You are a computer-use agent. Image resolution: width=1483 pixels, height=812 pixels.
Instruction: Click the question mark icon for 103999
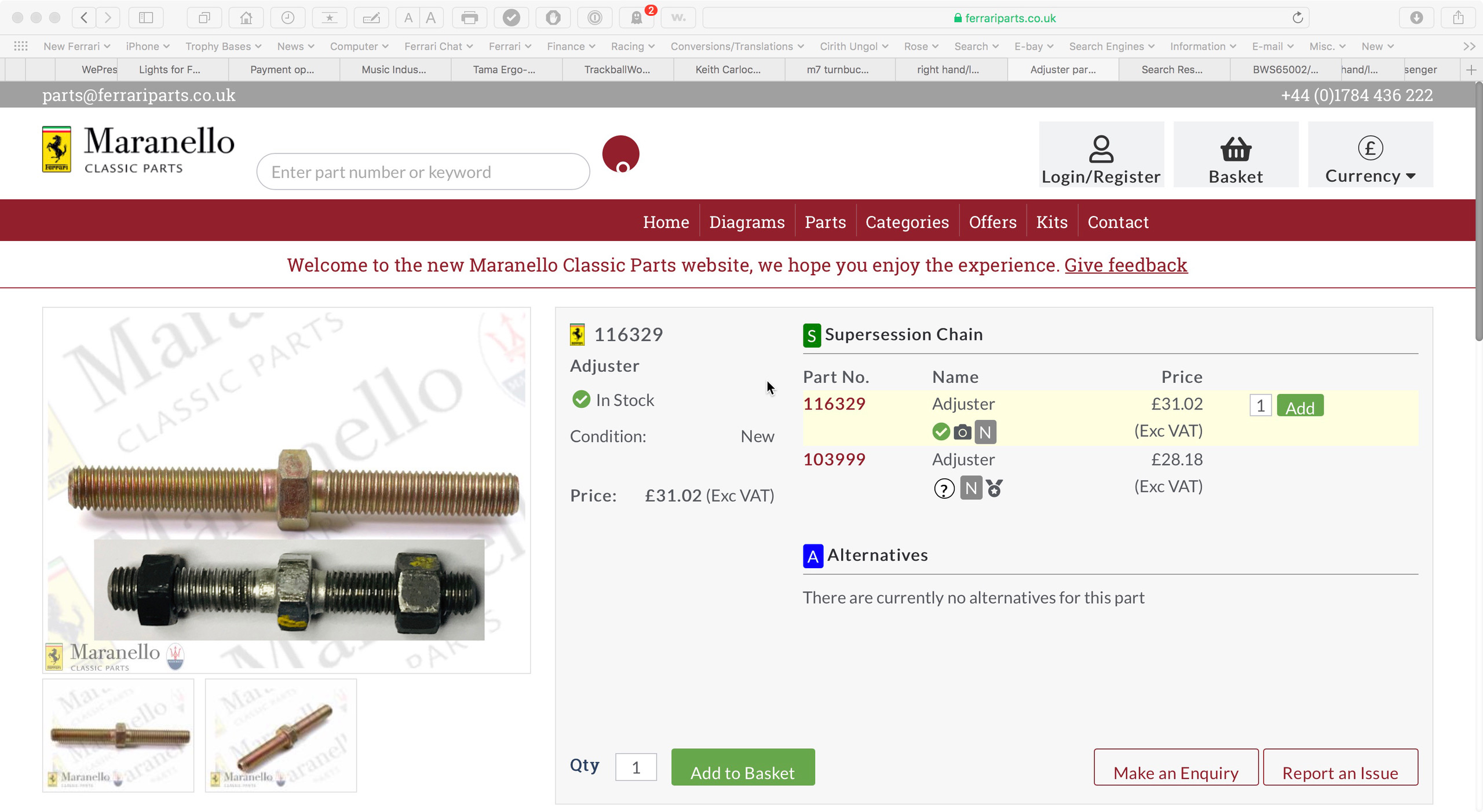pyautogui.click(x=944, y=489)
